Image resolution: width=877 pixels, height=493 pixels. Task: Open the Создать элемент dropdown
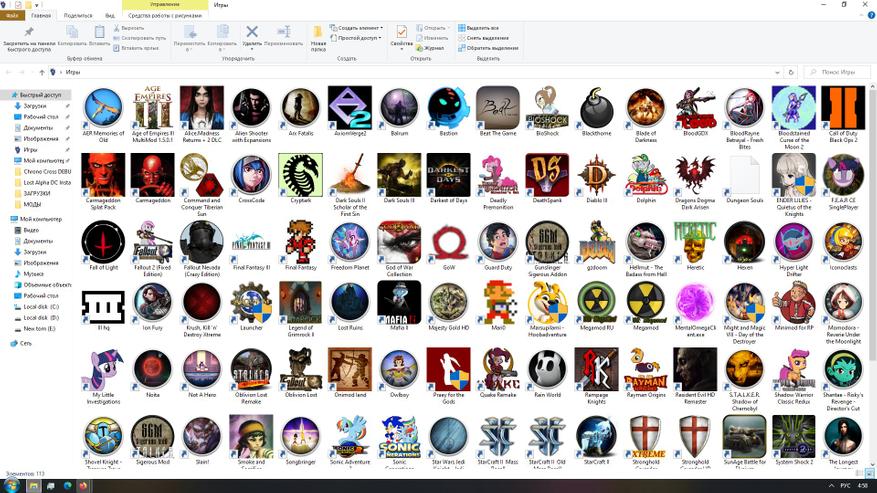click(x=356, y=27)
